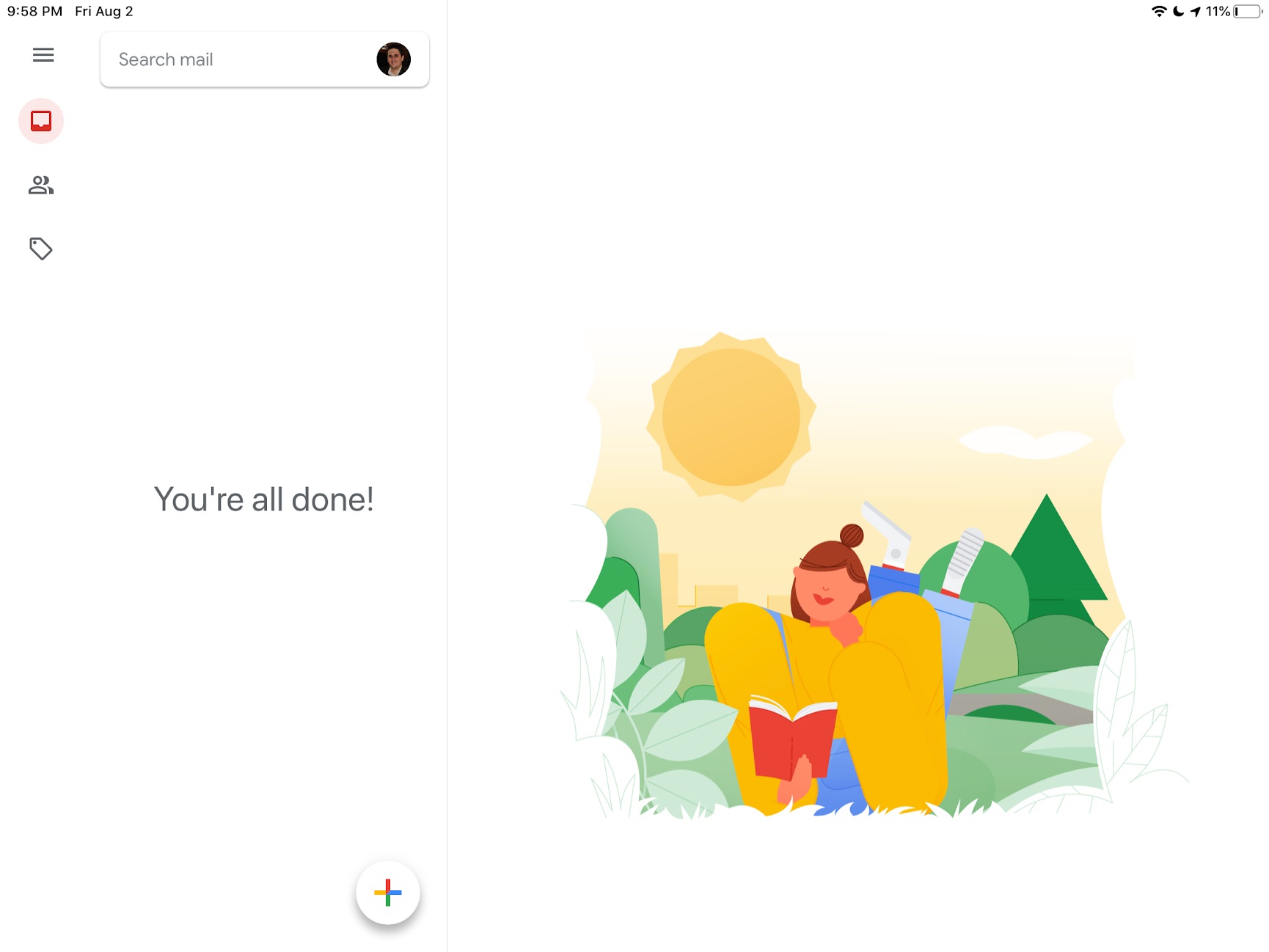Compose new mail with plus button
1269x952 pixels.
pyautogui.click(x=388, y=893)
